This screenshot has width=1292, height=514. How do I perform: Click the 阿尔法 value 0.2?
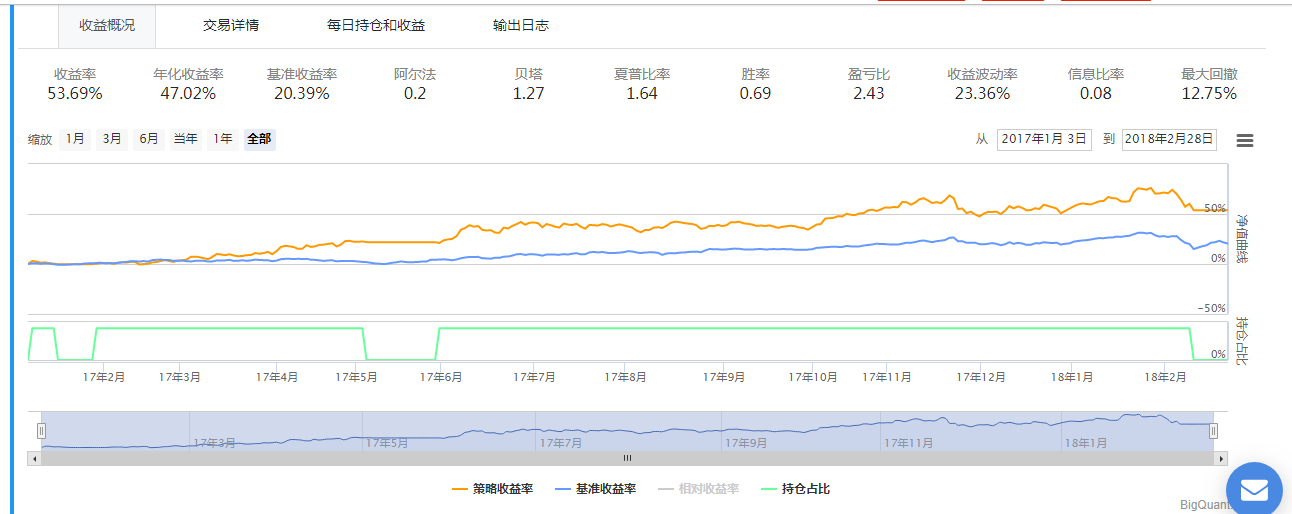[415, 93]
